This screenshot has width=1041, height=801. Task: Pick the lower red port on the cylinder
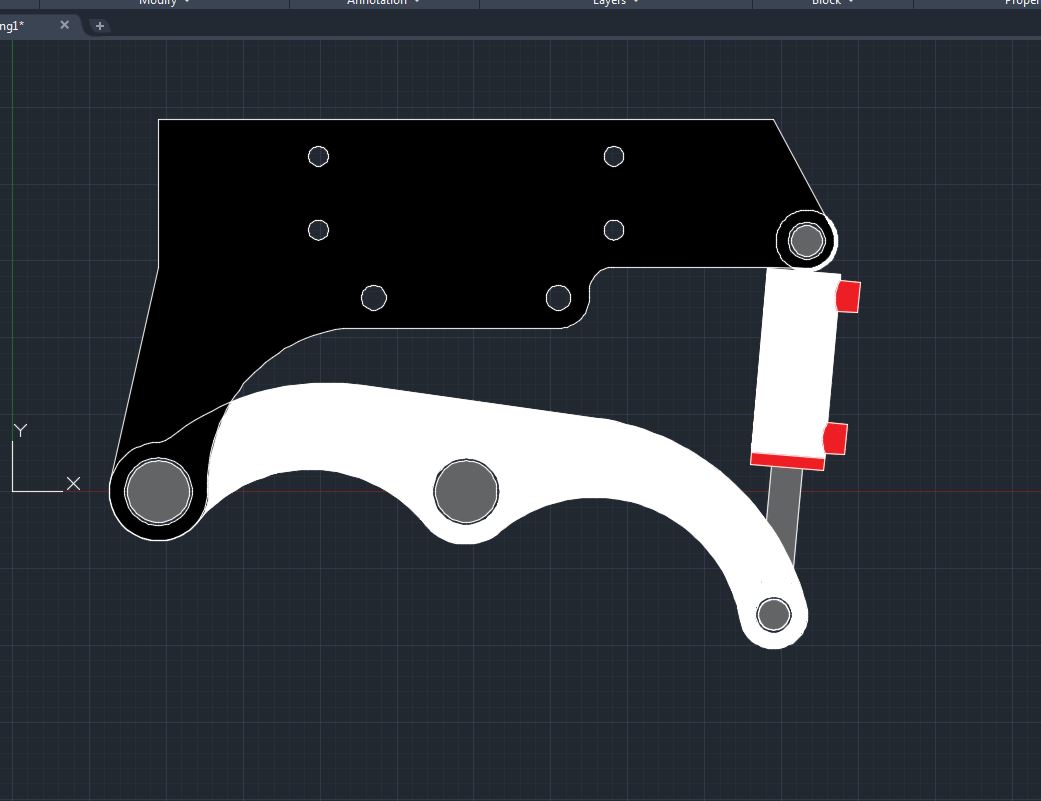835,438
